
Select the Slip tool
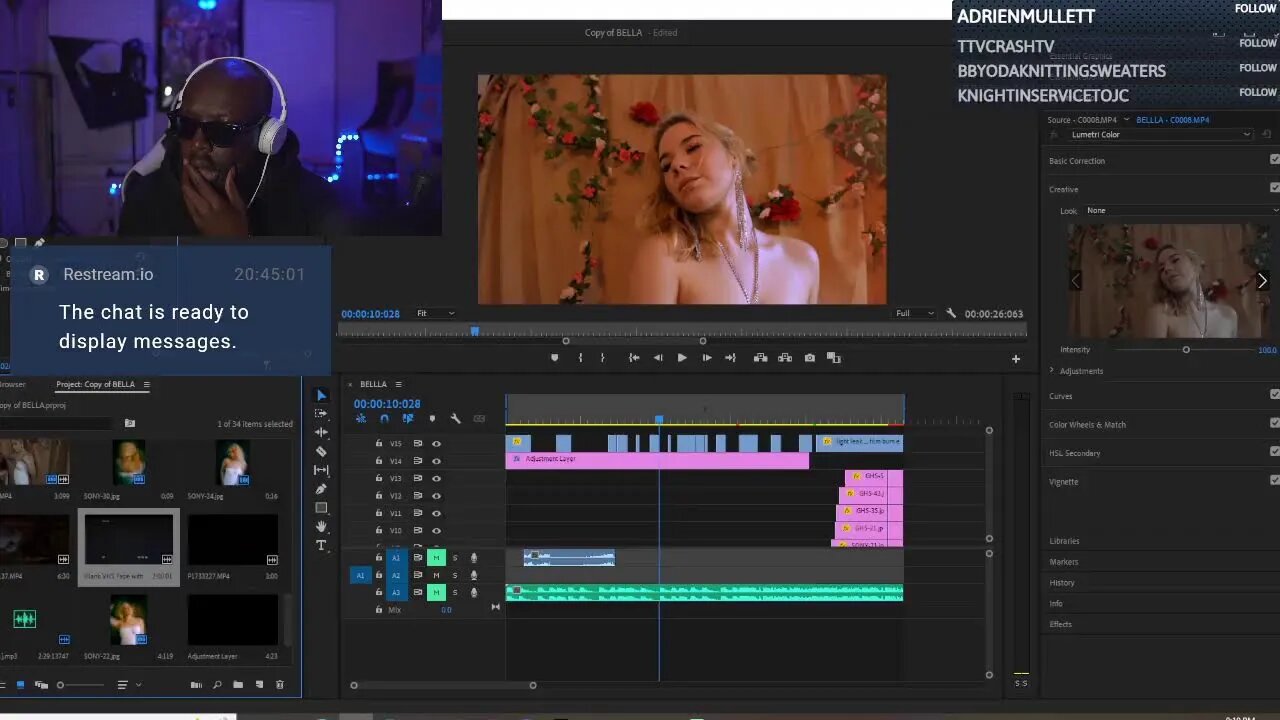321,470
